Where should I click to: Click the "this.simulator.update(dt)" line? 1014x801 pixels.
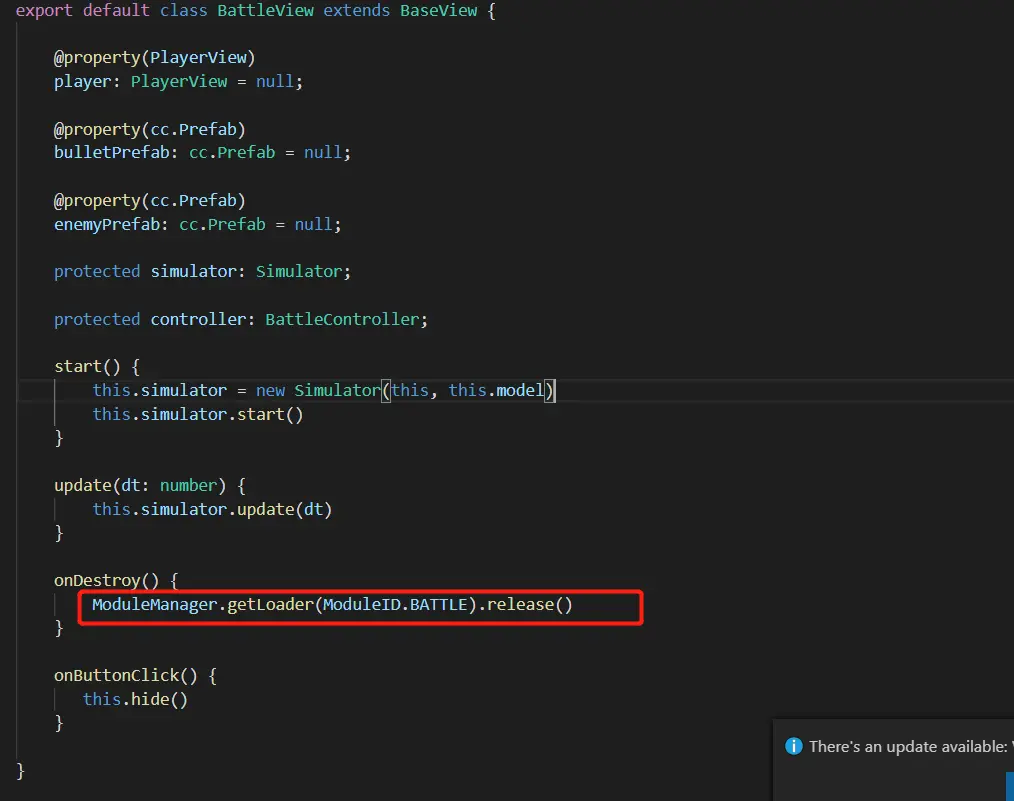click(212, 509)
